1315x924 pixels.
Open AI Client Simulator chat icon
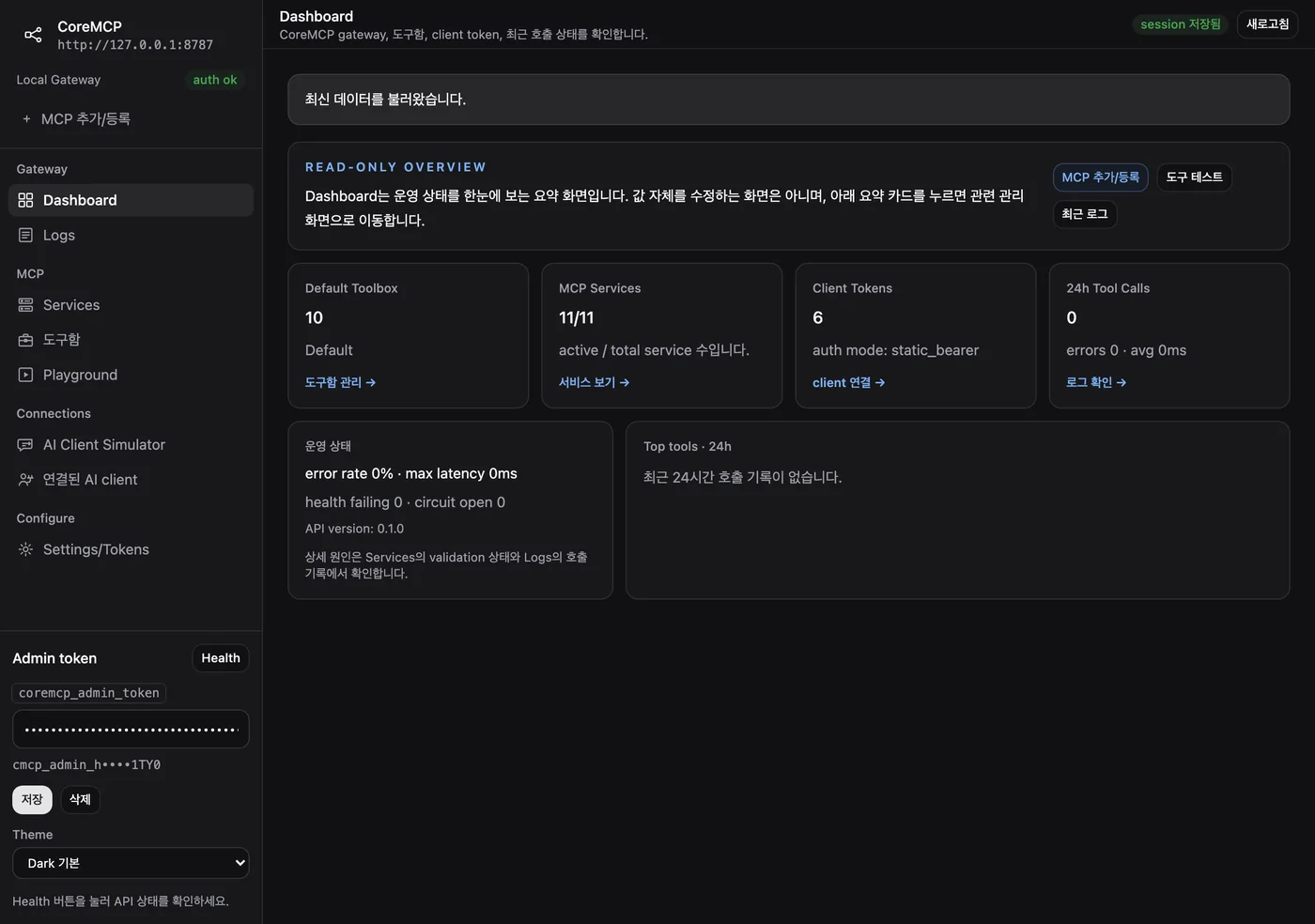pos(25,445)
